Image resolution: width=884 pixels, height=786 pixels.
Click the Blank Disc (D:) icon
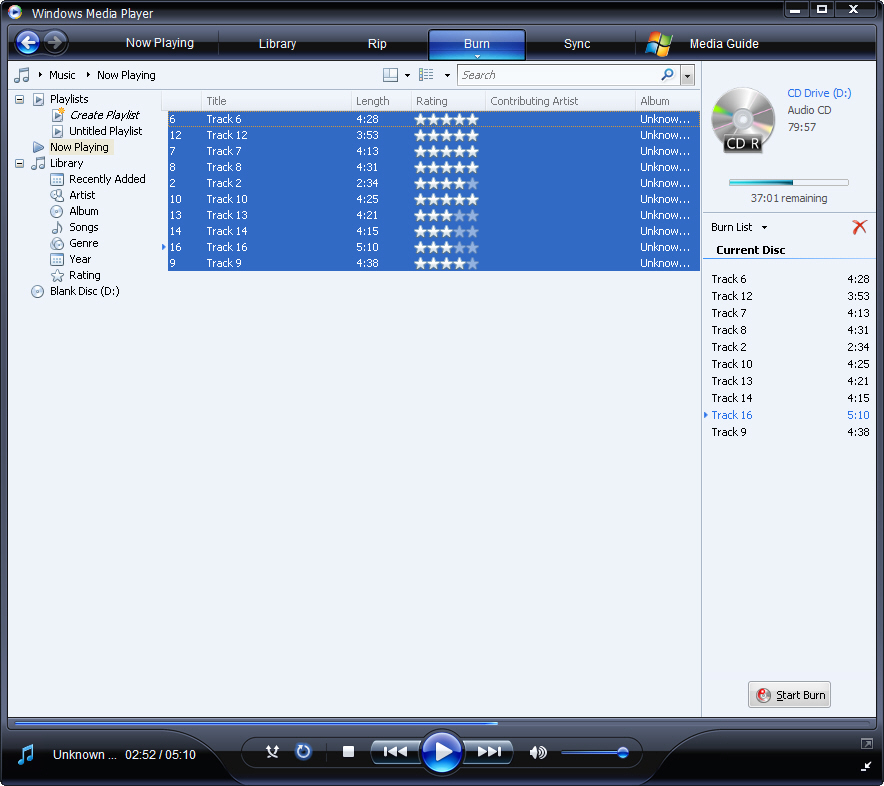click(37, 292)
